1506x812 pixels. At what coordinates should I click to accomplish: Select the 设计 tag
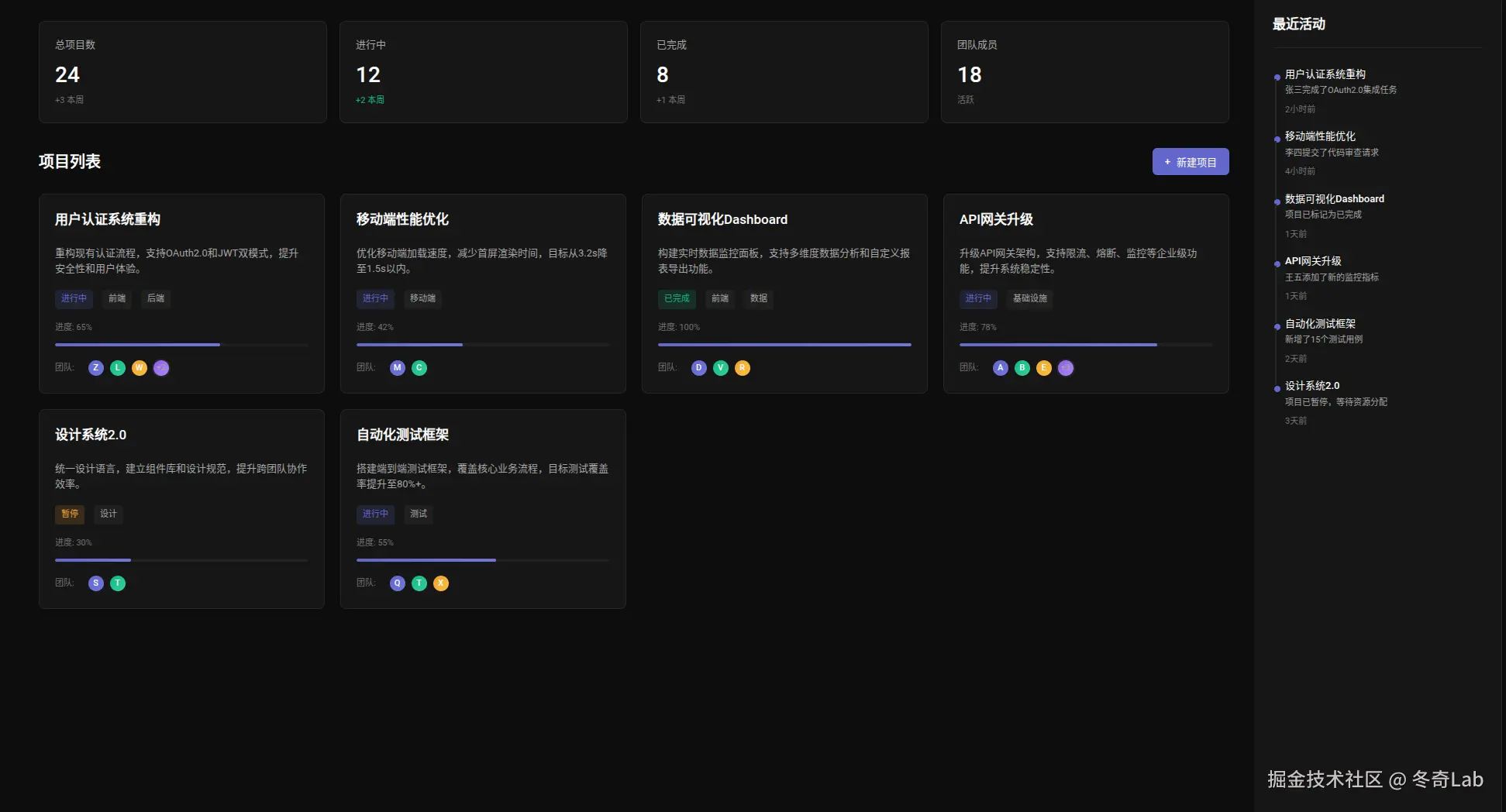109,514
